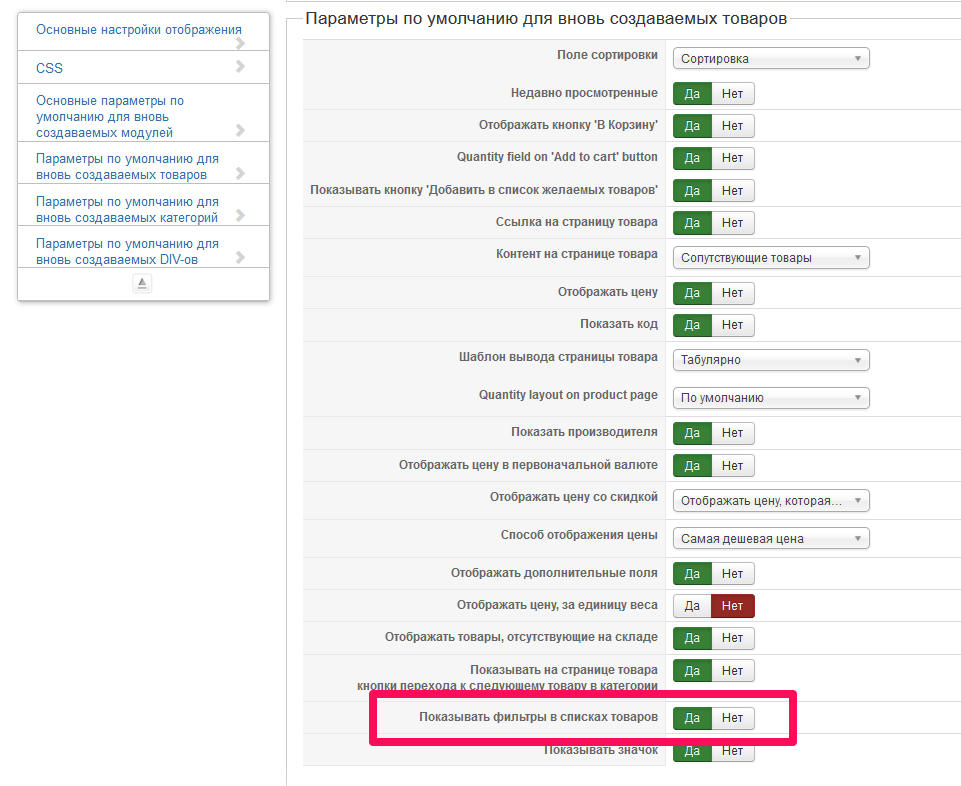Click Да for Показать код

(x=692, y=325)
